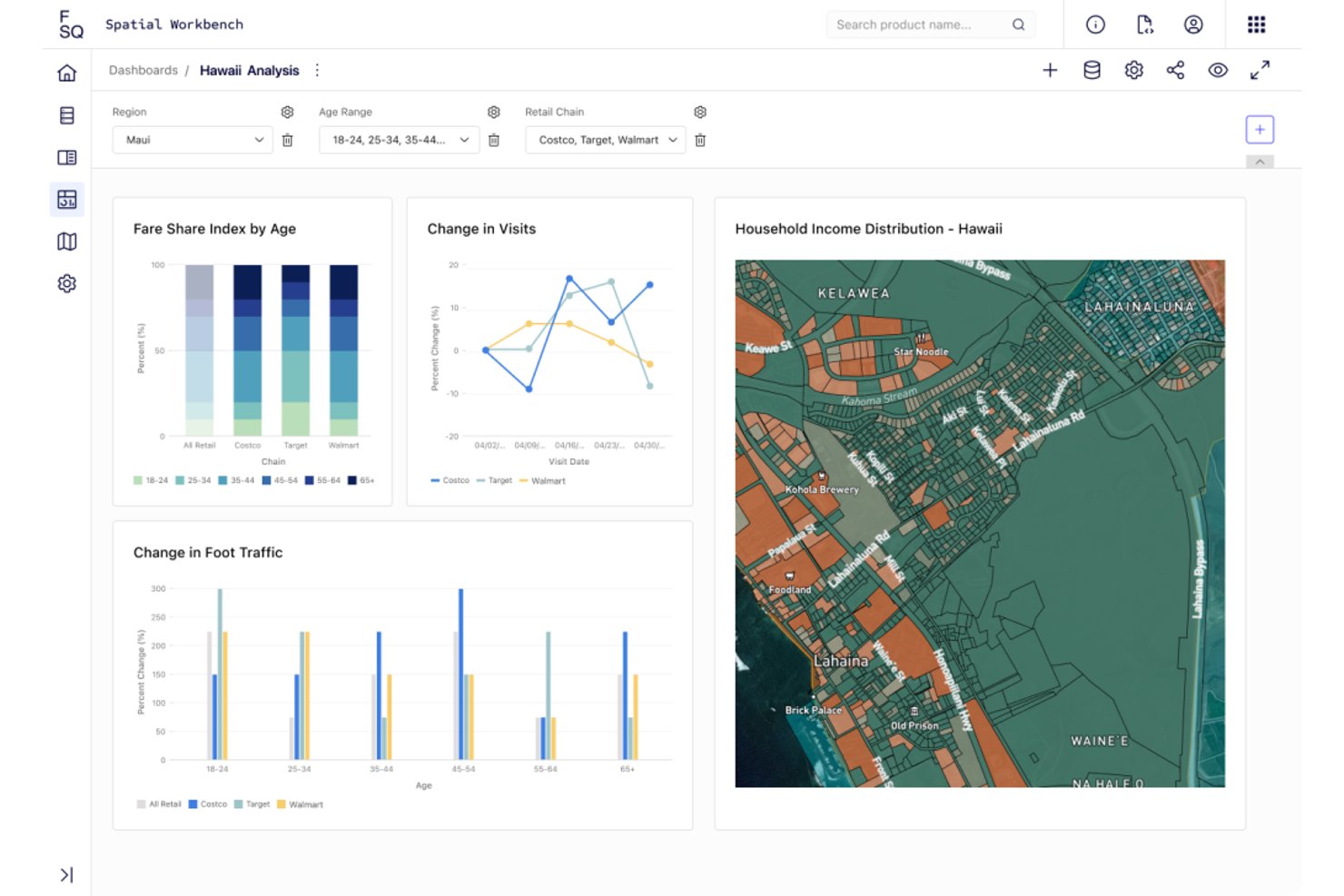Toggle All Retail in Foot Traffic legend
The image size is (1344, 896).
[x=159, y=804]
